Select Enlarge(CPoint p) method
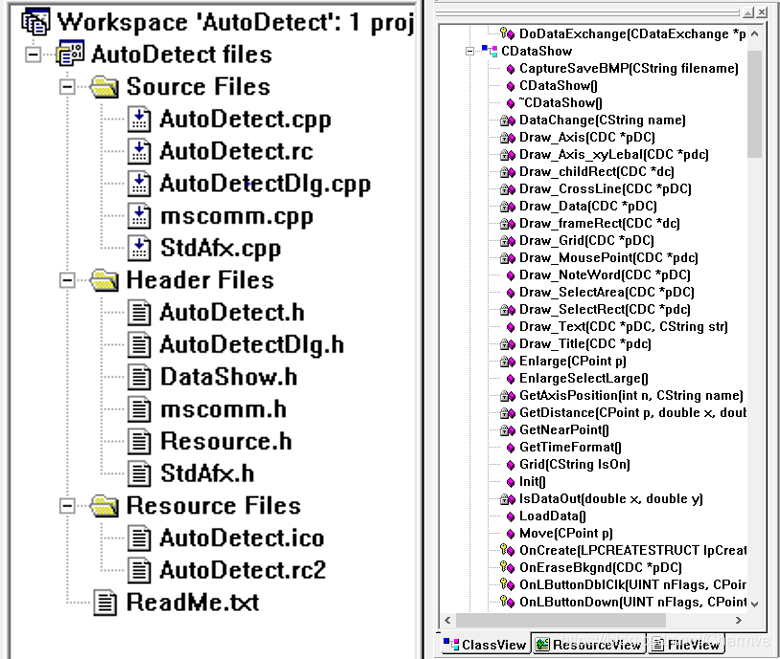This screenshot has height=659, width=780. (573, 361)
